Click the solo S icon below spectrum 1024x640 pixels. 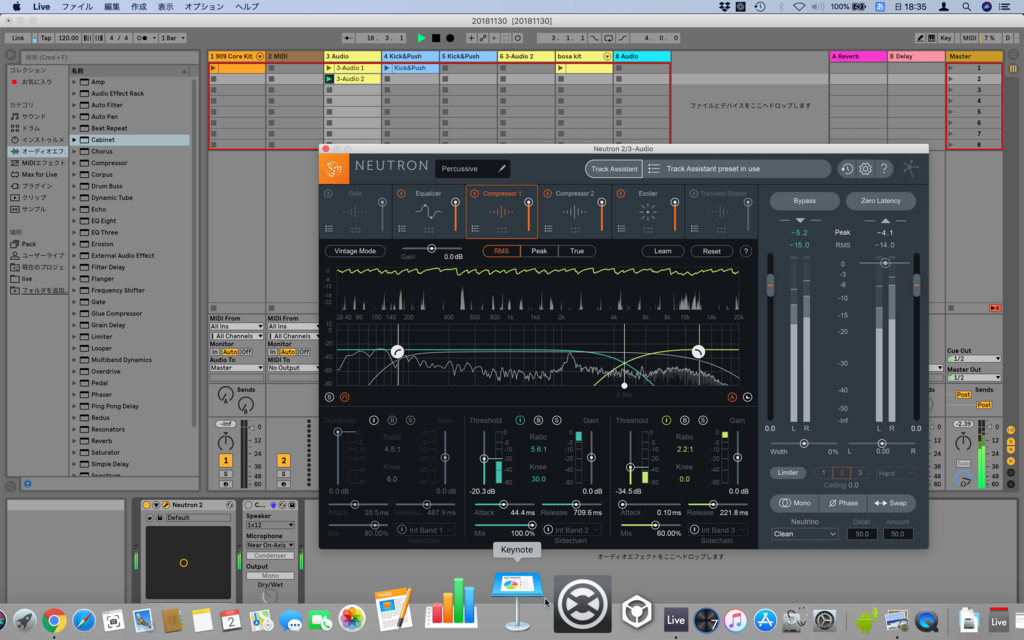pos(329,397)
